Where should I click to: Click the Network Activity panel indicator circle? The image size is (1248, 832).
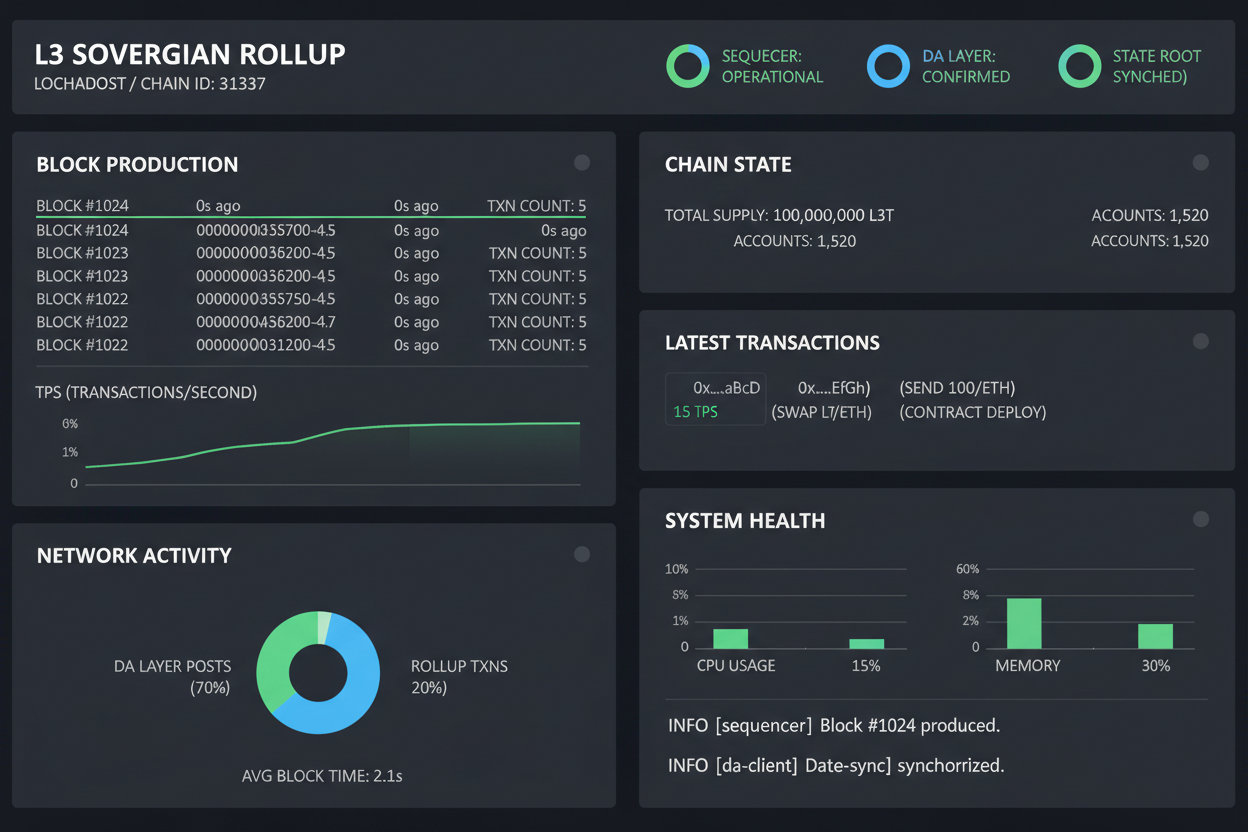pyautogui.click(x=581, y=553)
